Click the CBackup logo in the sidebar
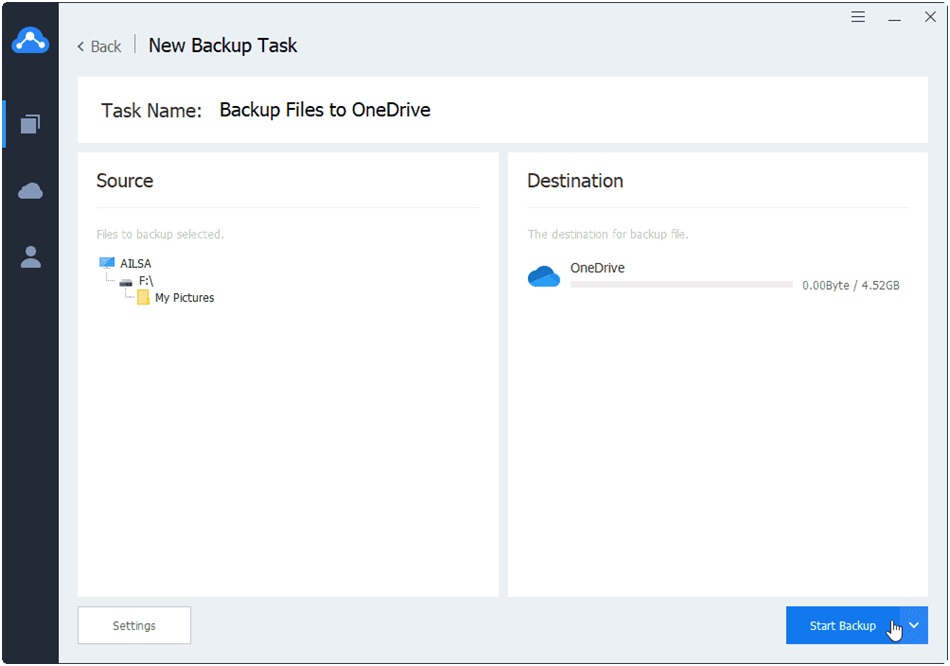 pyautogui.click(x=30, y=40)
